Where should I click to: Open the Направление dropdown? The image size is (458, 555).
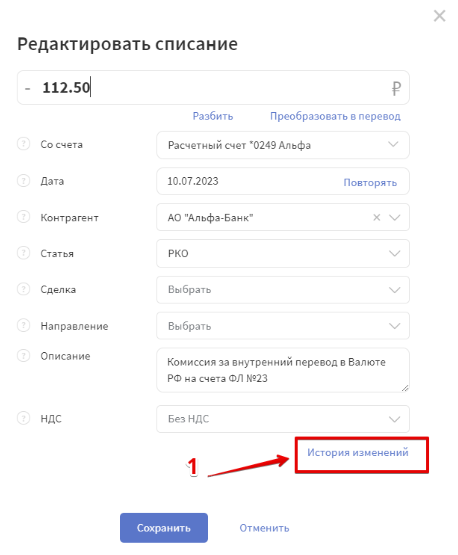[283, 326]
